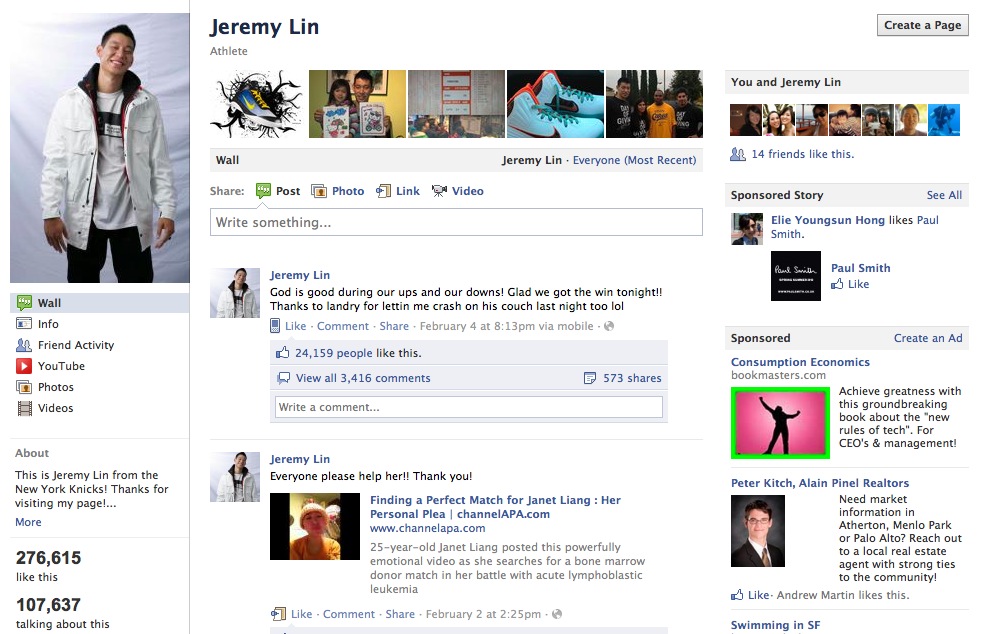Expand the About section with More
This screenshot has width=985, height=634.
tap(28, 522)
